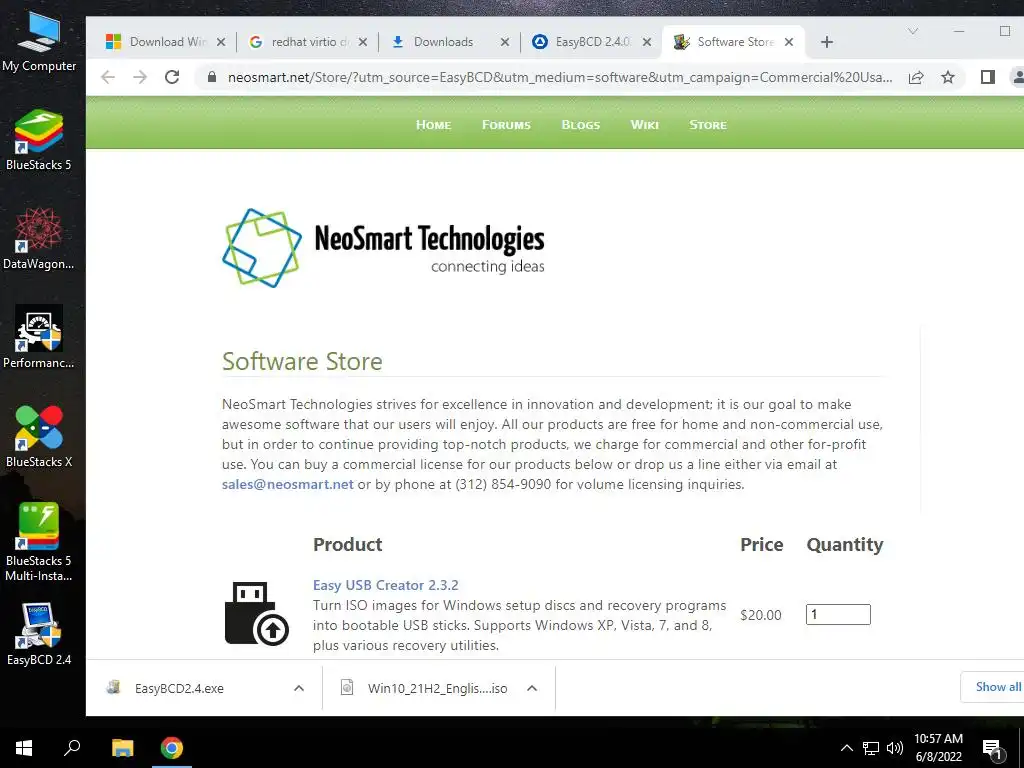Open tab search dropdown arrow
The image size is (1024, 768).
point(913,31)
